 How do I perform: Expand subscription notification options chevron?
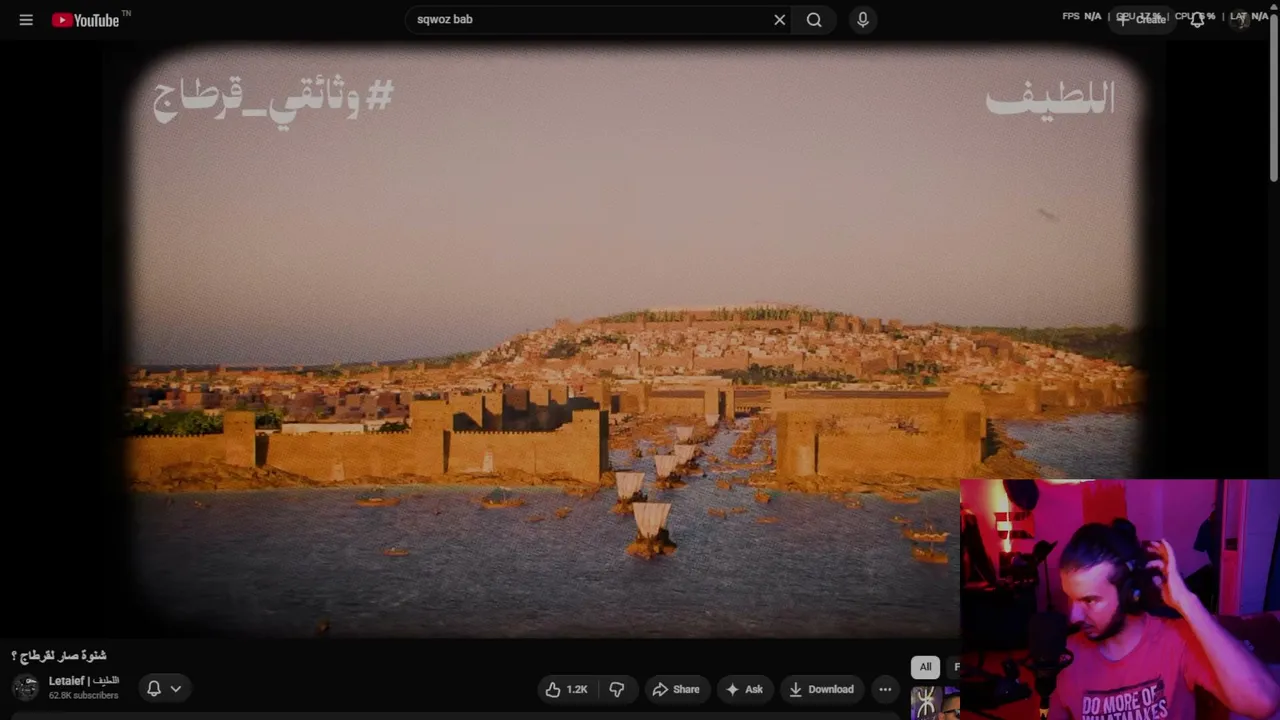[x=176, y=688]
